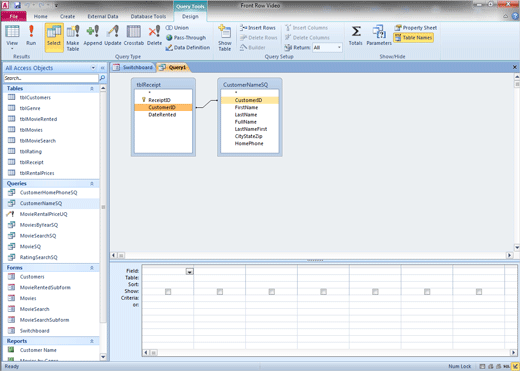Open All Access Objects dropdown menu
This screenshot has width=520, height=371.
tap(93, 68)
